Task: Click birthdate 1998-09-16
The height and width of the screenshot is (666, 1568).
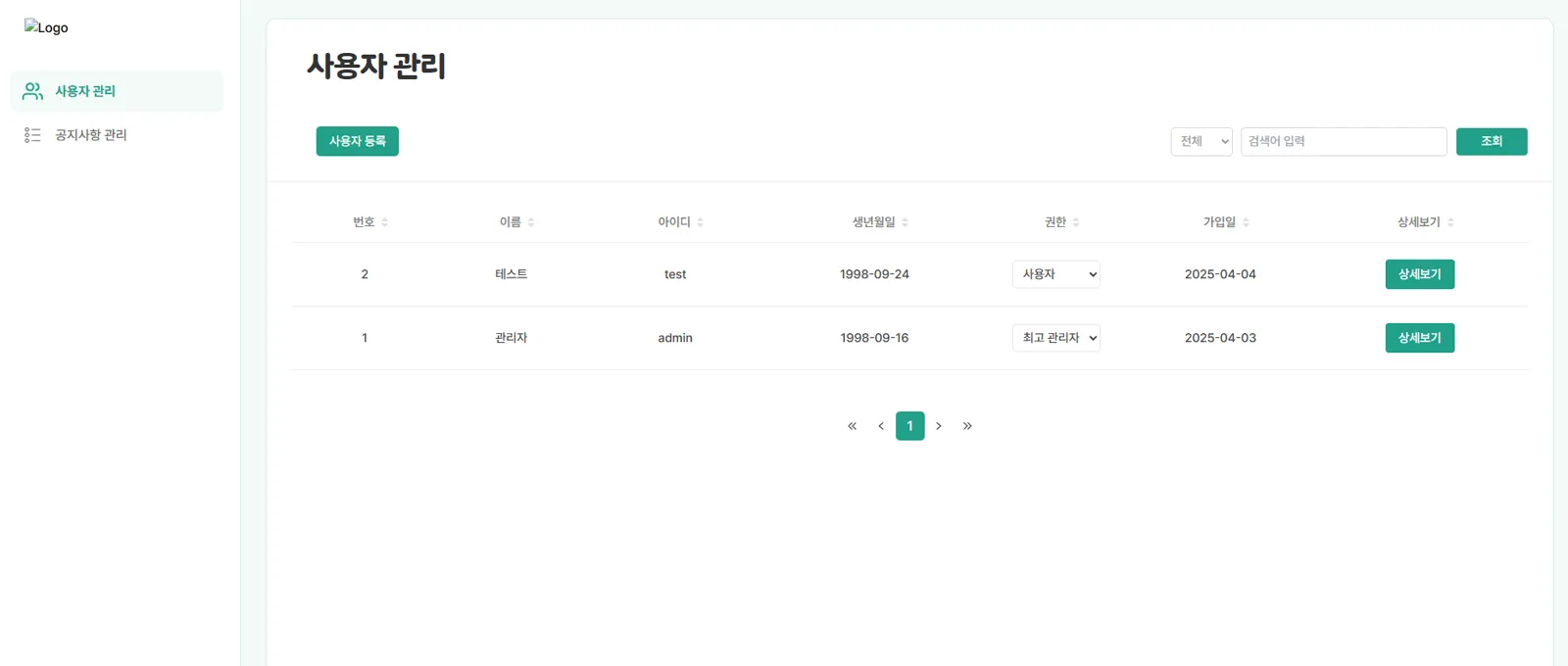Action: (x=874, y=338)
